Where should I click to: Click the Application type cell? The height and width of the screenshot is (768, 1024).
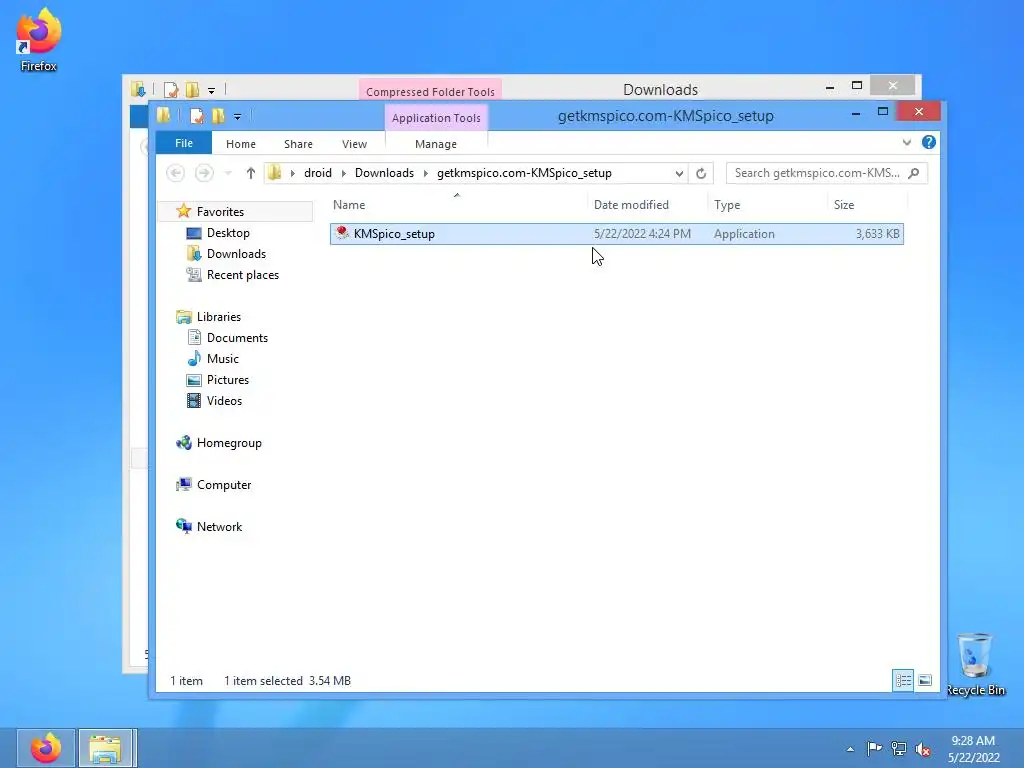coord(744,234)
